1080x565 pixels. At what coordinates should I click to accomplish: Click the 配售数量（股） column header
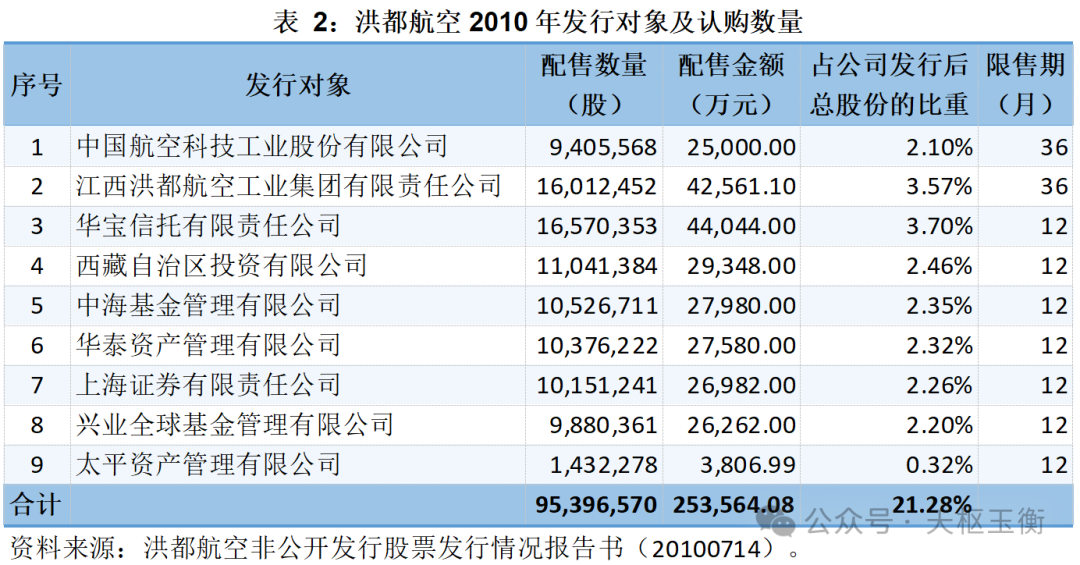tap(594, 85)
